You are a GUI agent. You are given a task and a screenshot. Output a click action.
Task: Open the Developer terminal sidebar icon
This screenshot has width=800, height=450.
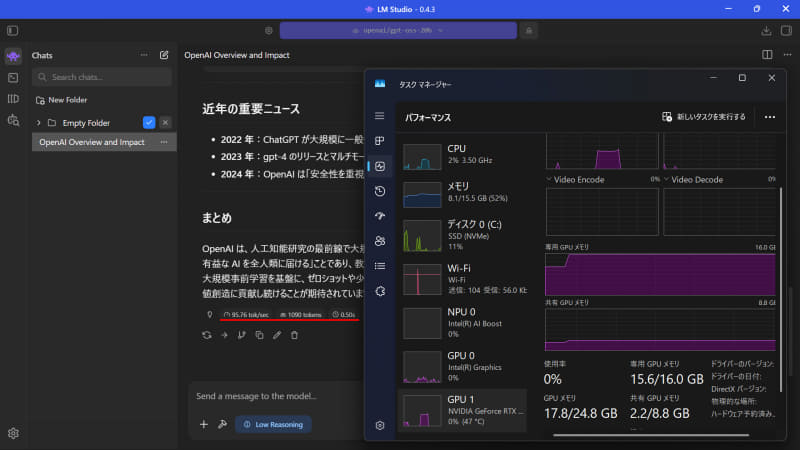[13, 78]
